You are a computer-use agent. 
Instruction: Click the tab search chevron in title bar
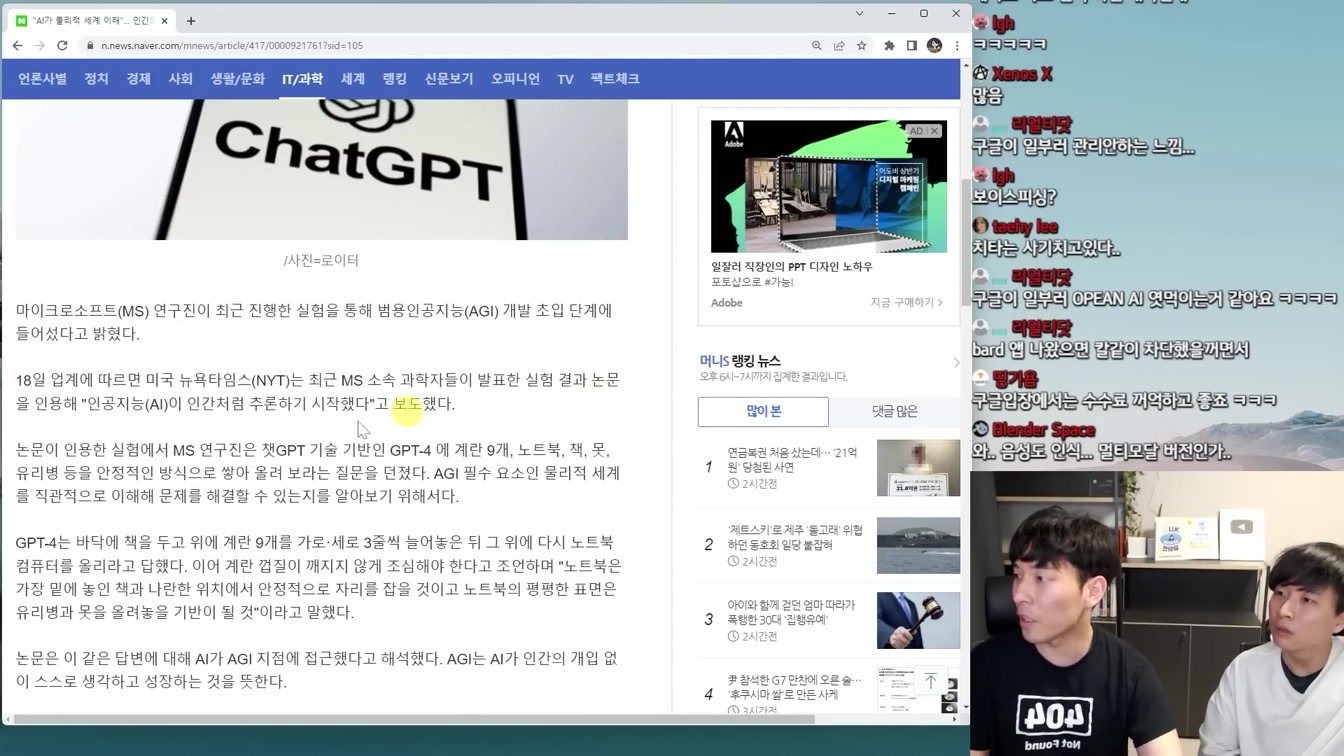859,14
